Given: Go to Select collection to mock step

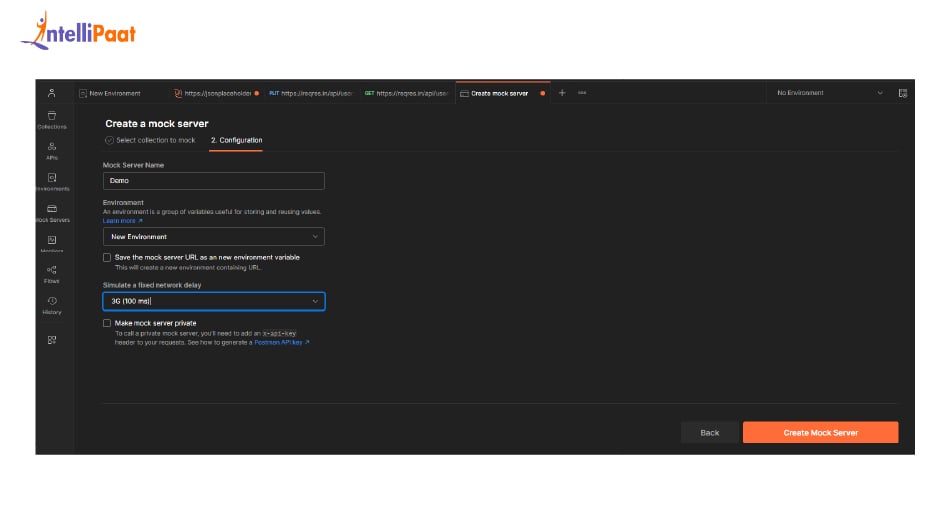Looking at the screenshot, I should 150,140.
